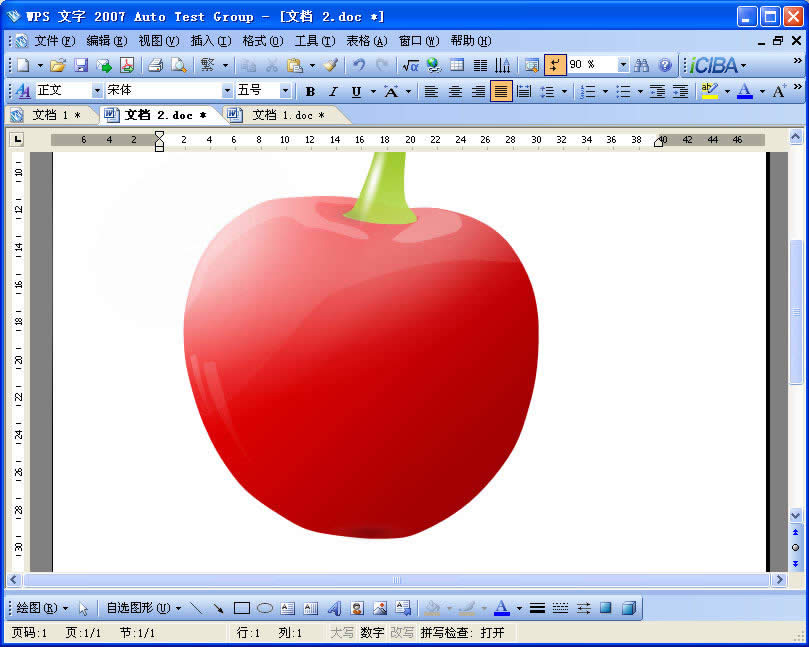Insert WordArt from the drawing toolbar
This screenshot has height=647, width=809.
(x=334, y=608)
